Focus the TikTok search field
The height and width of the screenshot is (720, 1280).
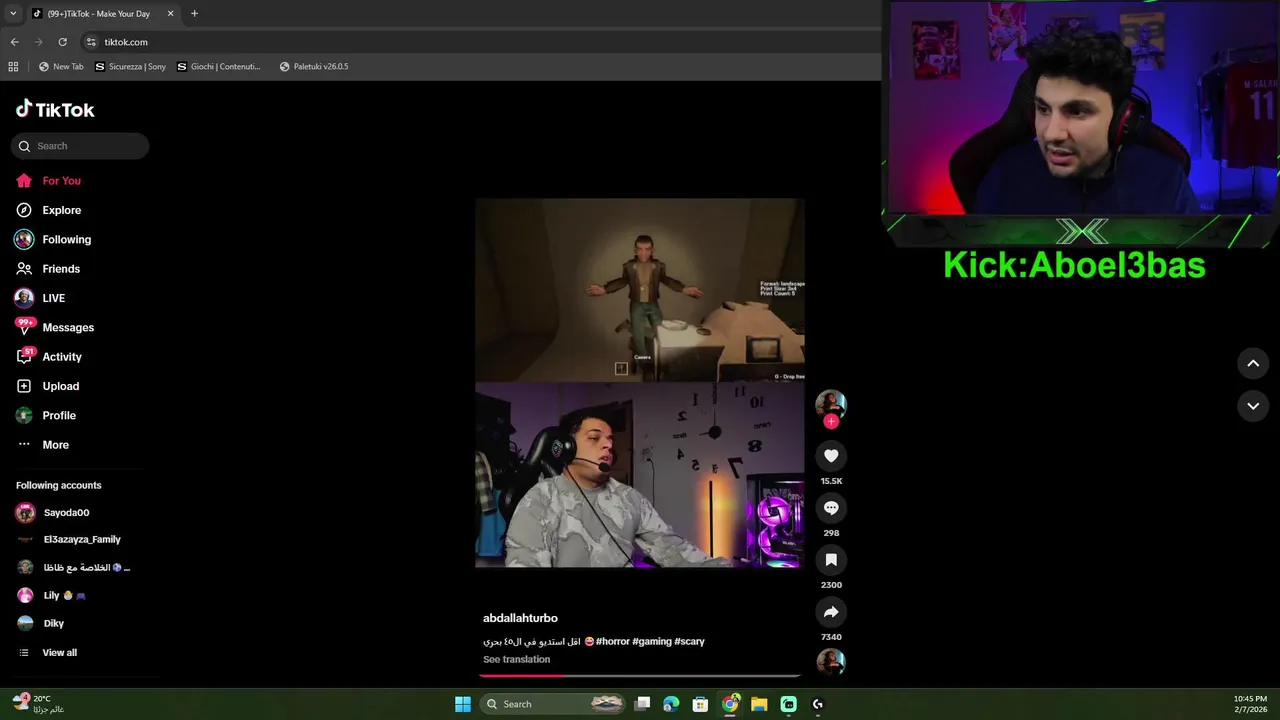(x=80, y=146)
